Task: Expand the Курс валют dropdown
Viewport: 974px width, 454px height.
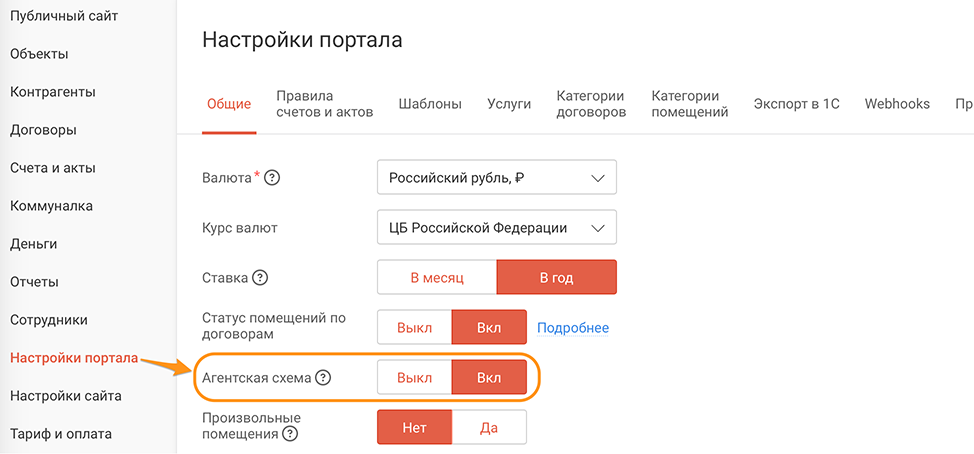Action: [x=497, y=228]
